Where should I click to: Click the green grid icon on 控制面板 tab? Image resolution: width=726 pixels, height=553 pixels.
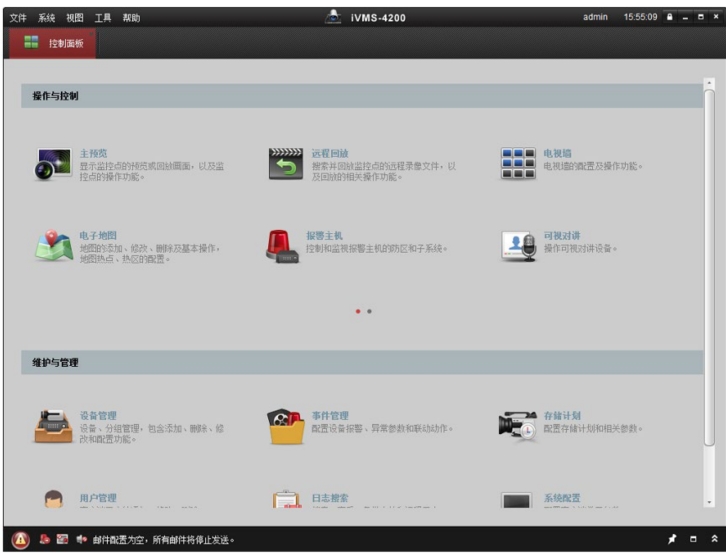click(31, 42)
